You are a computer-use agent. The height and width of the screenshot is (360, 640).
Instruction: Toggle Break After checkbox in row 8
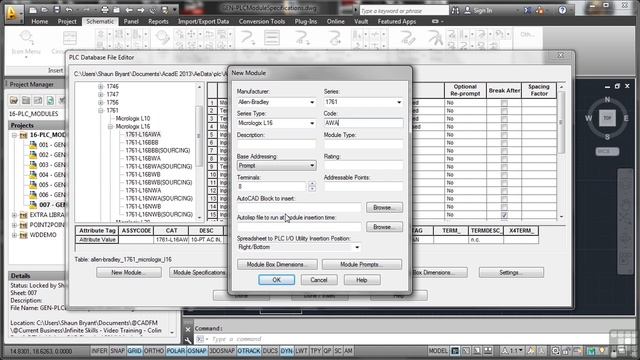pos(504,159)
